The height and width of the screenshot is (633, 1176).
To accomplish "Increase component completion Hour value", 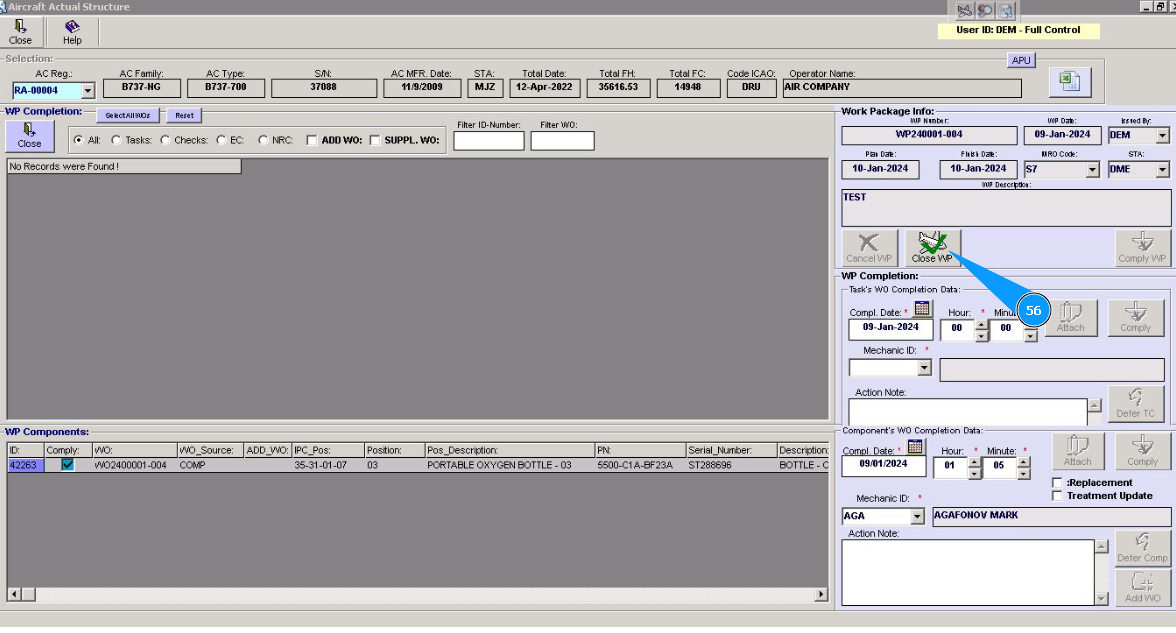I will [x=974, y=463].
